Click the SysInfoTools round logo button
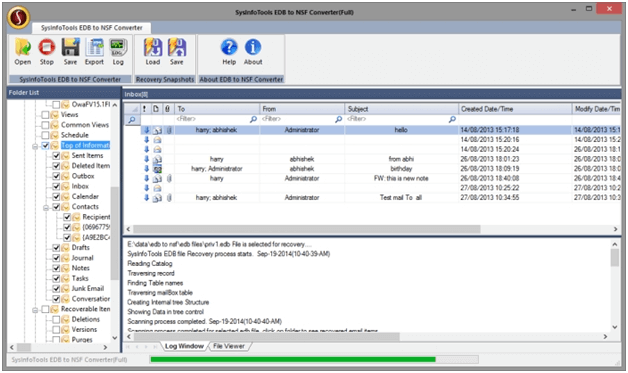Viewport: 628px width, 373px height. click(x=18, y=17)
